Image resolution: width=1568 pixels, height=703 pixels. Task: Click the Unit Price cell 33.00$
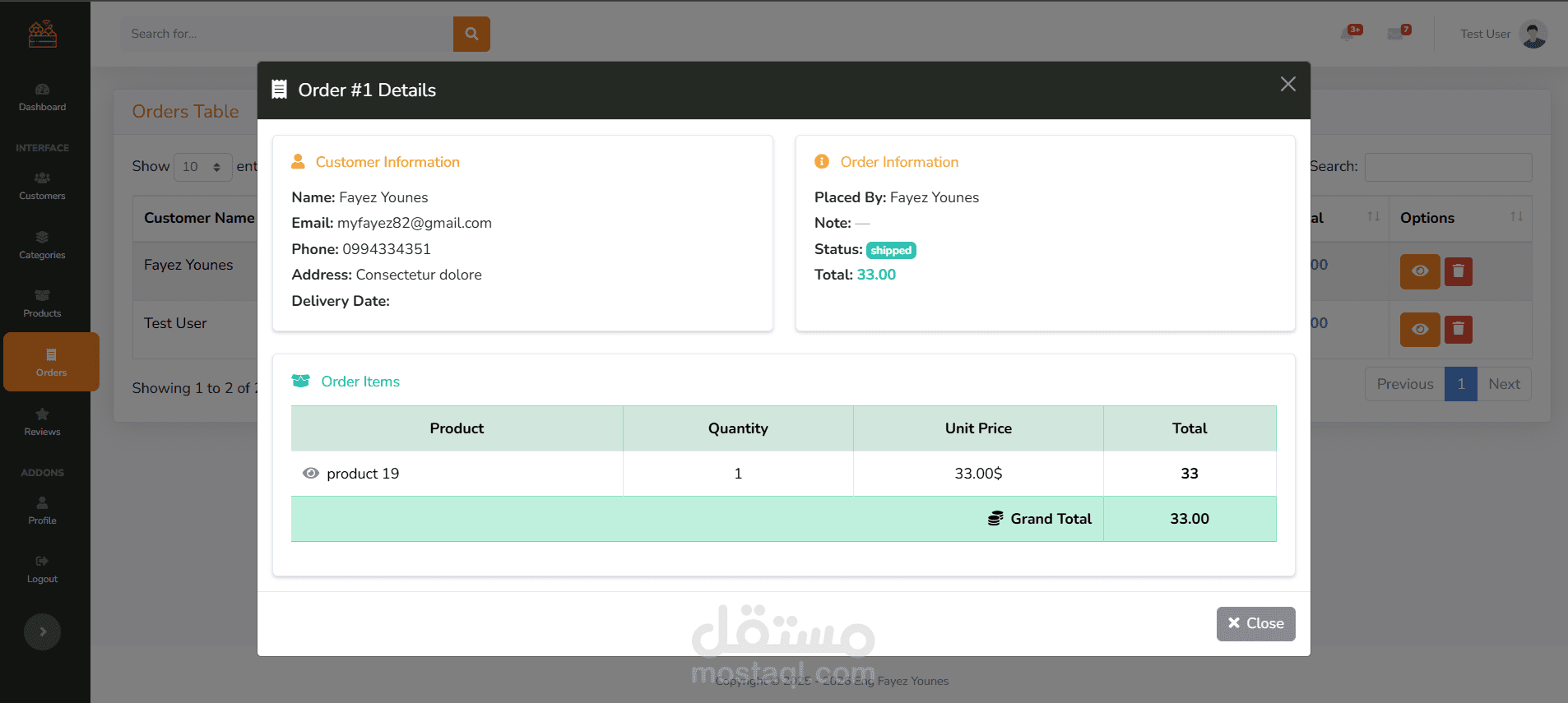point(978,474)
